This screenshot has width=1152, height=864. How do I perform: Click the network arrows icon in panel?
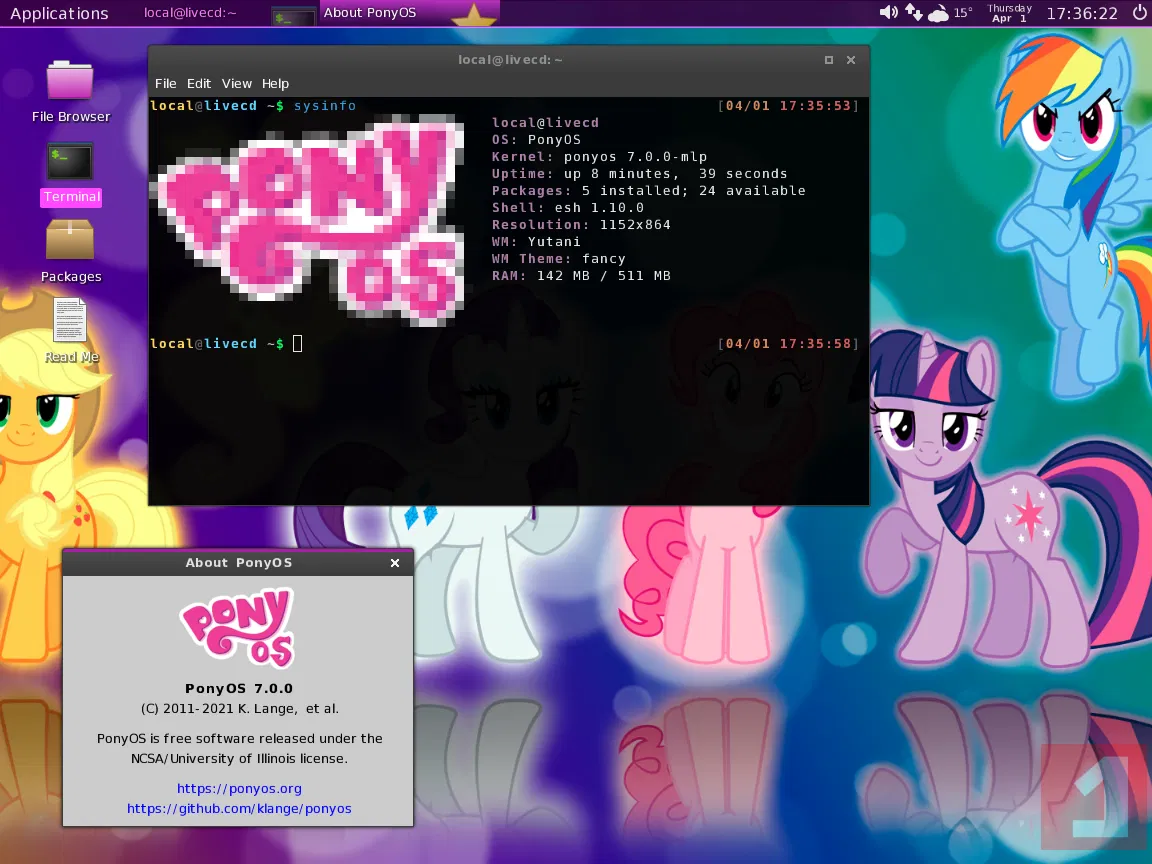[913, 12]
